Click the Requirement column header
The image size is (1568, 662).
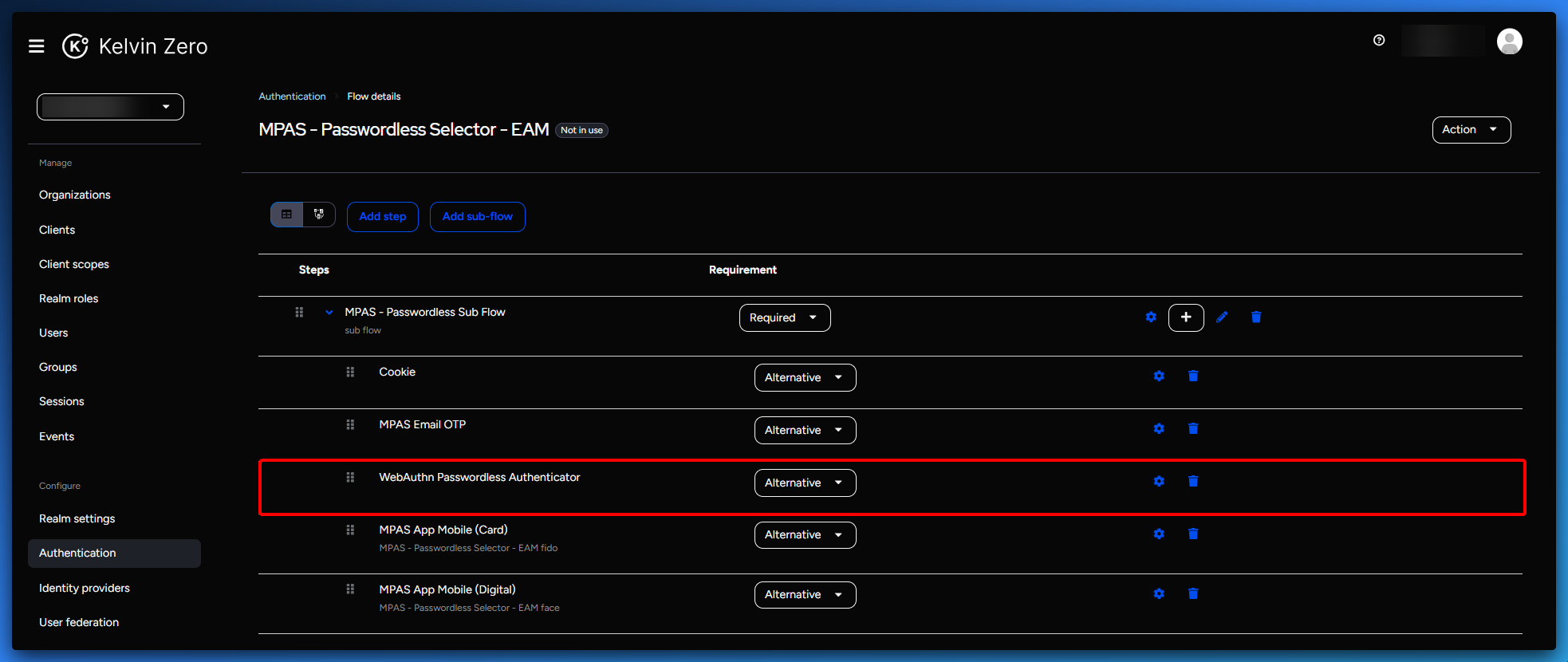(743, 270)
